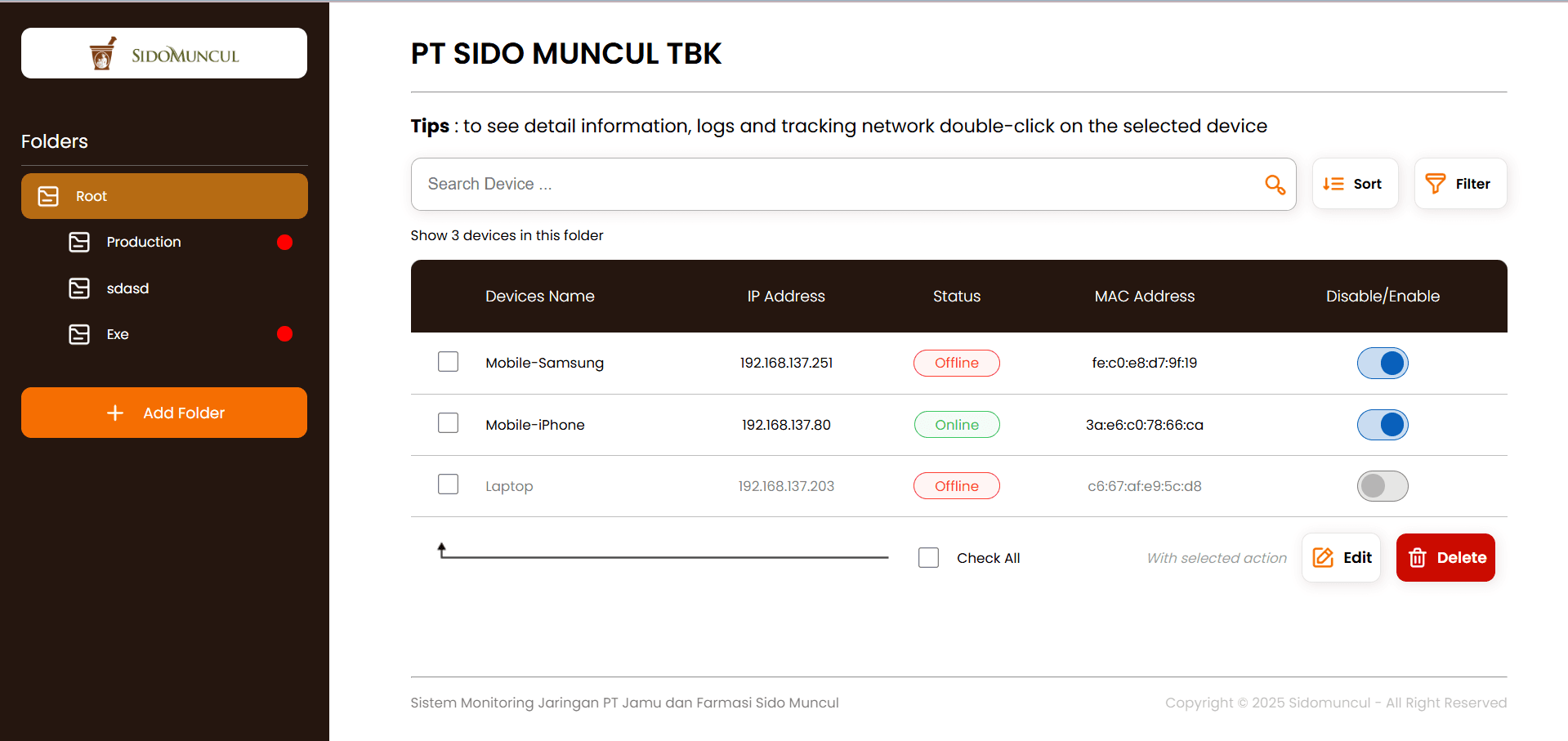This screenshot has width=1568, height=741.
Task: Select the Root folder
Action: pyautogui.click(x=164, y=196)
